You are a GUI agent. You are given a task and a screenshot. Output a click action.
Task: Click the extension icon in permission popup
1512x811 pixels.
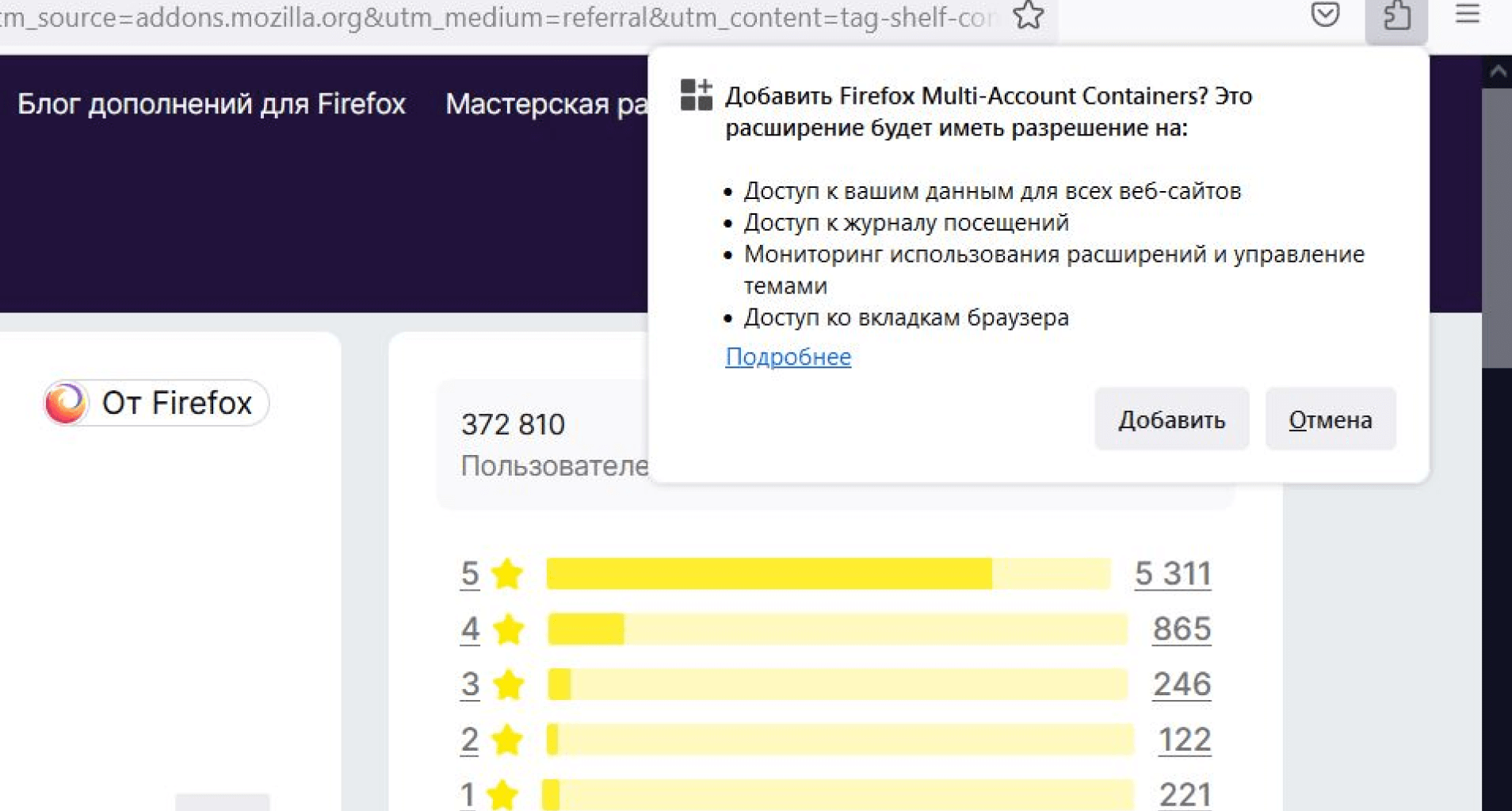697,95
